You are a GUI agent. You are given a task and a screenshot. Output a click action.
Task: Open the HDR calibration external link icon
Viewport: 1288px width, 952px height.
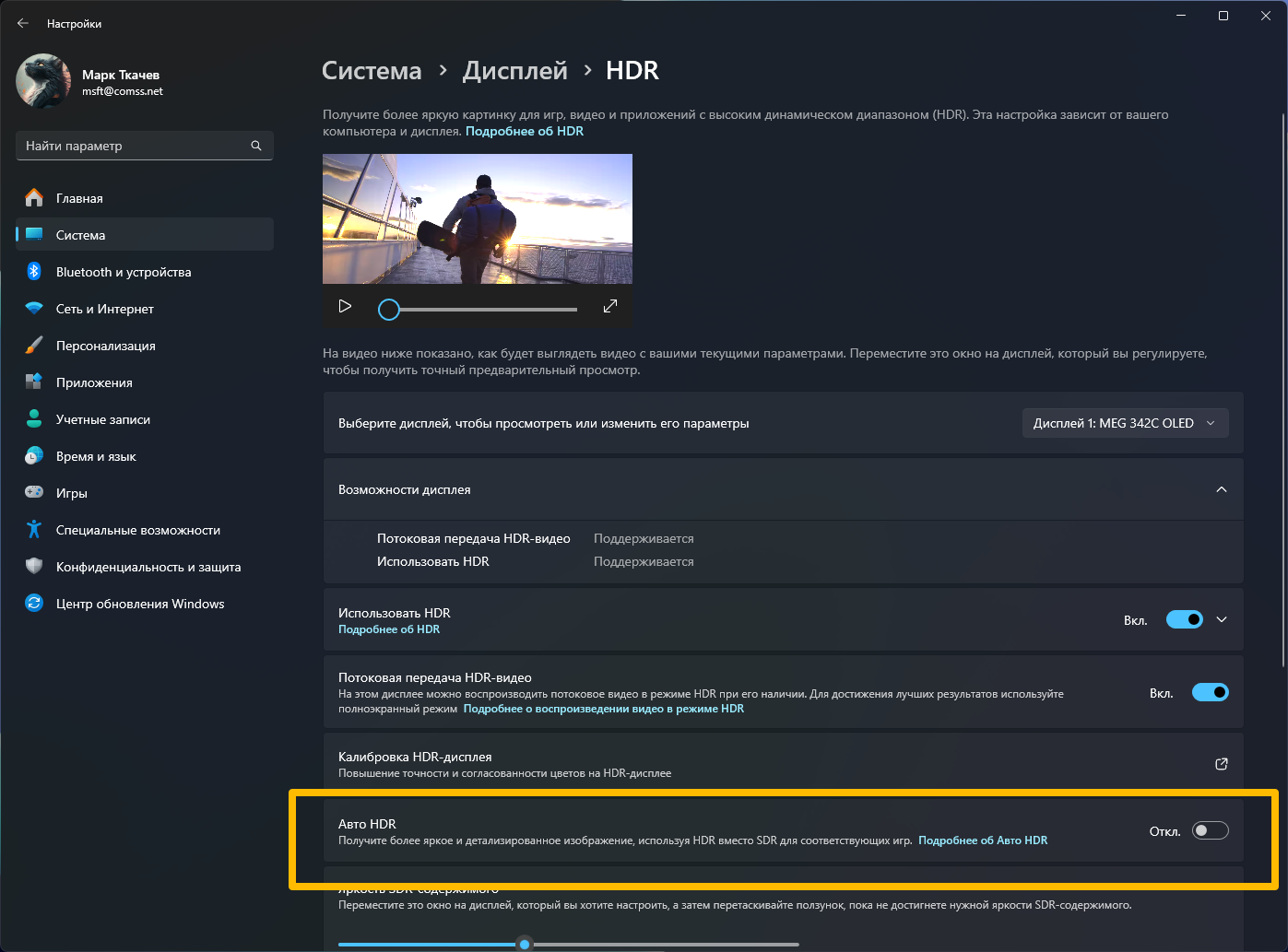[1222, 764]
